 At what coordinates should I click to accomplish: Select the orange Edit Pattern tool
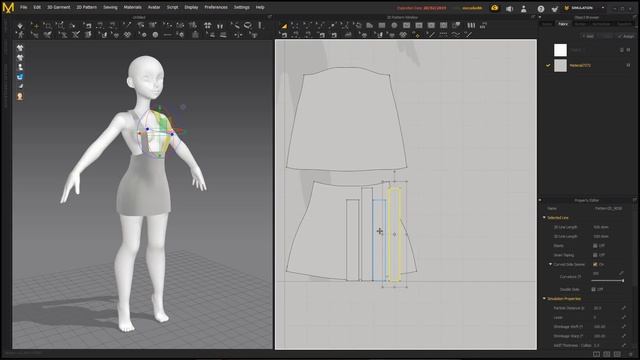coord(284,26)
